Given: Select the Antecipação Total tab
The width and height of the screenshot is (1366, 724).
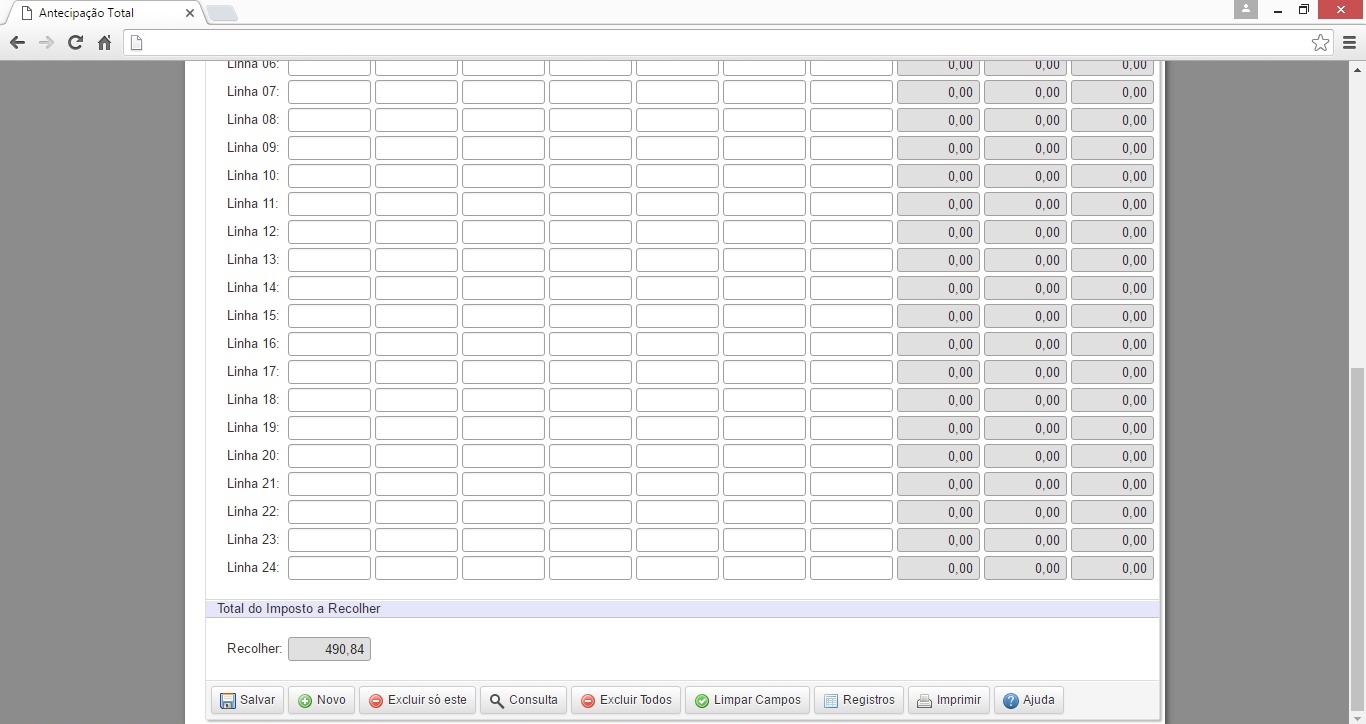Looking at the screenshot, I should pyautogui.click(x=95, y=13).
